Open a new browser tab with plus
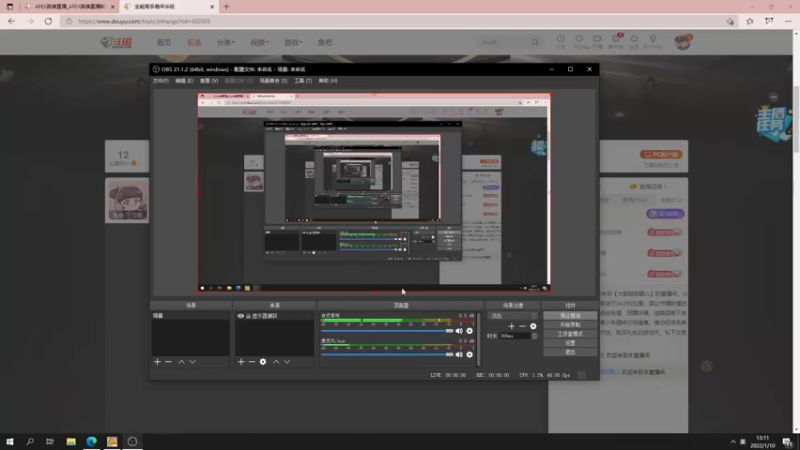The image size is (800, 450). [x=226, y=7]
